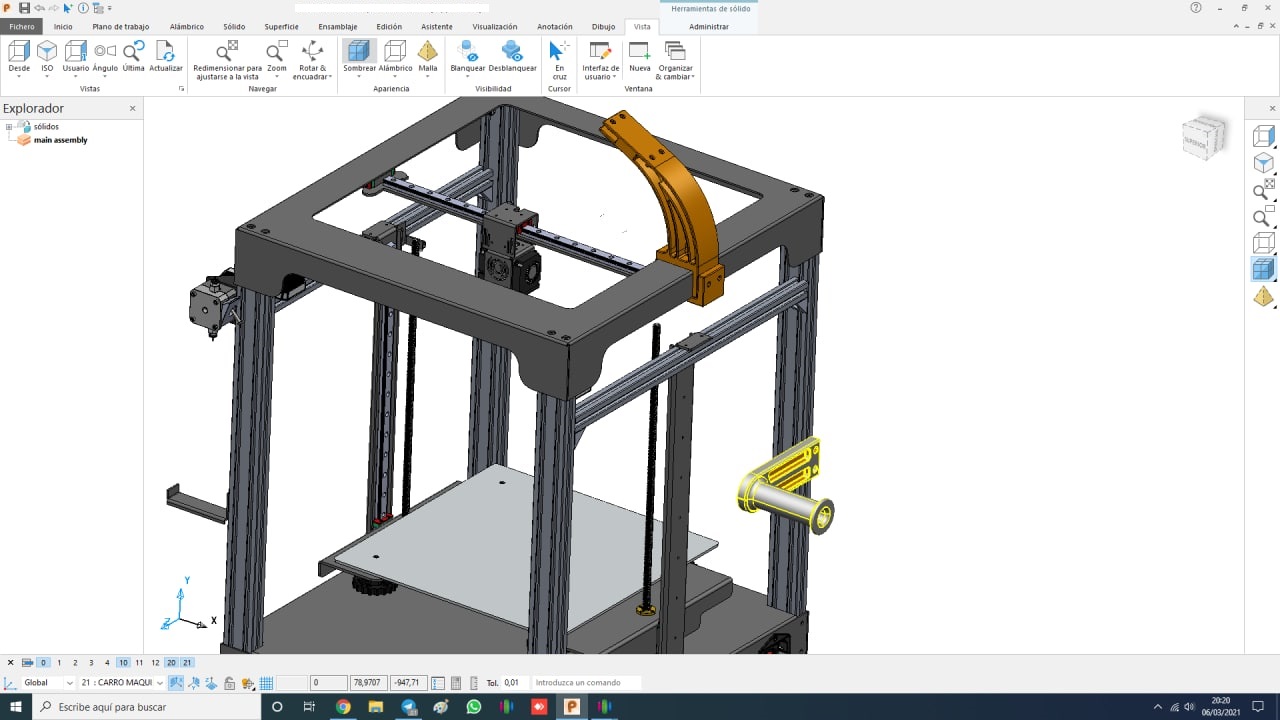Toggle level 10 visibility
The height and width of the screenshot is (720, 1280).
point(123,663)
